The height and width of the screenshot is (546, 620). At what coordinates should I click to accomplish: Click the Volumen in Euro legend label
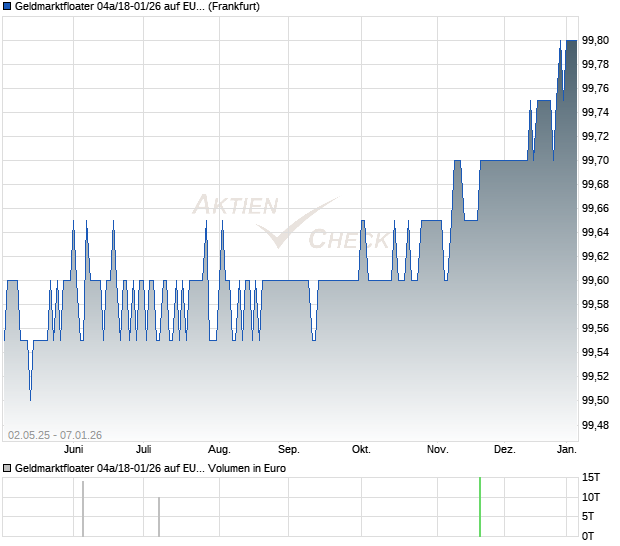click(x=150, y=469)
